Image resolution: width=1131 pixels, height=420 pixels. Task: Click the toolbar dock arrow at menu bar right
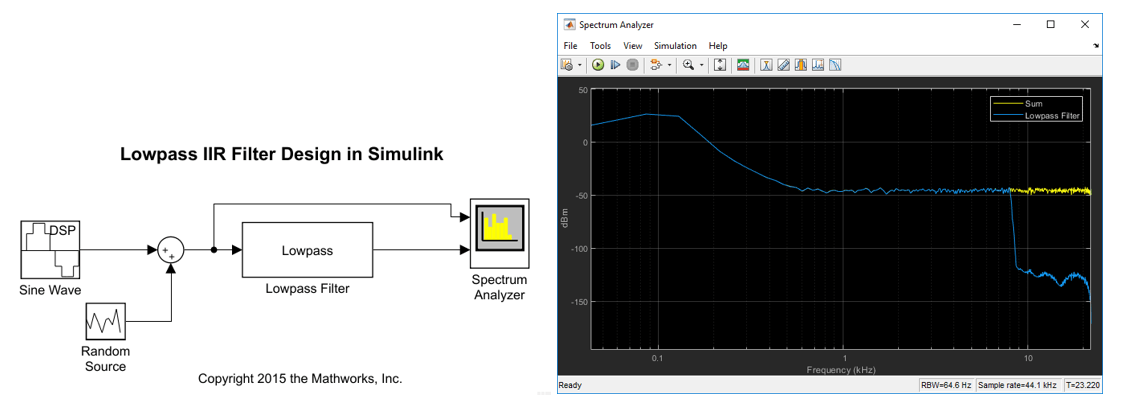(x=1096, y=45)
